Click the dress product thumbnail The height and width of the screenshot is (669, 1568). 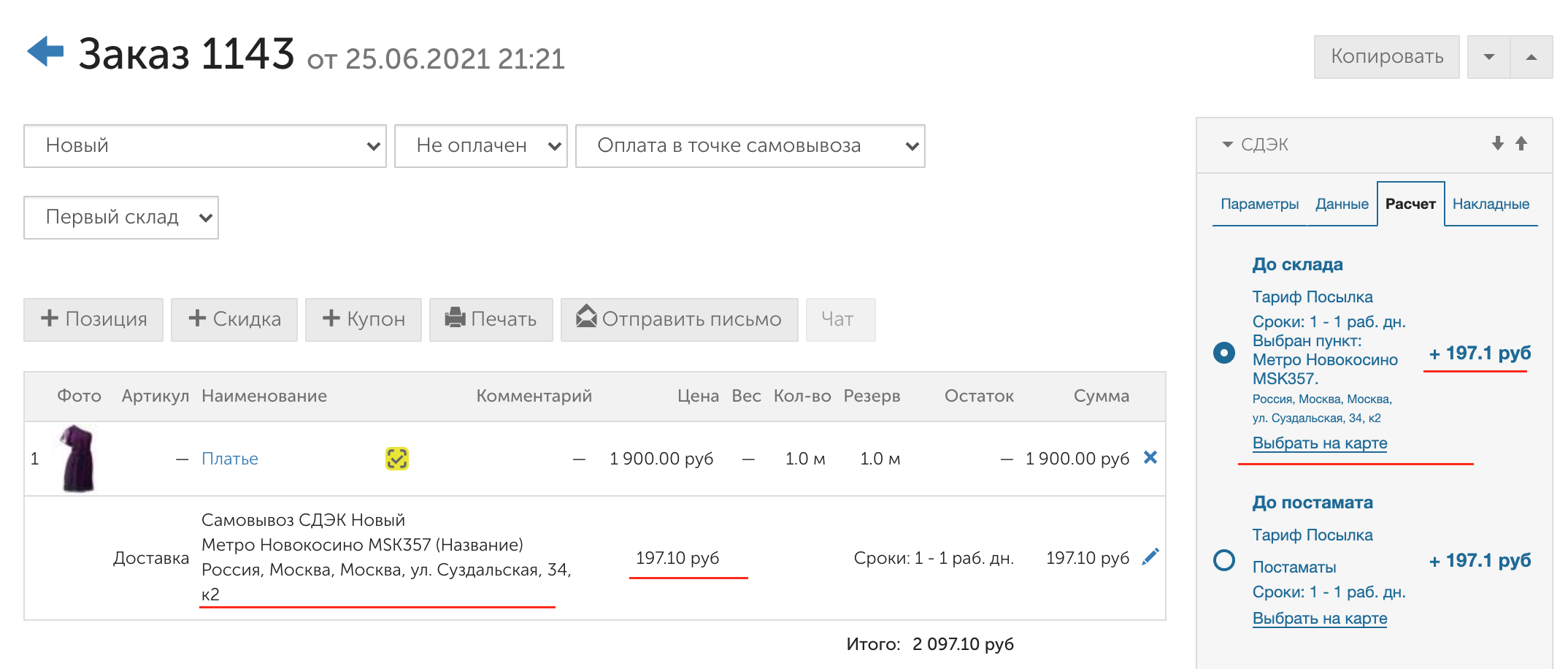click(78, 459)
